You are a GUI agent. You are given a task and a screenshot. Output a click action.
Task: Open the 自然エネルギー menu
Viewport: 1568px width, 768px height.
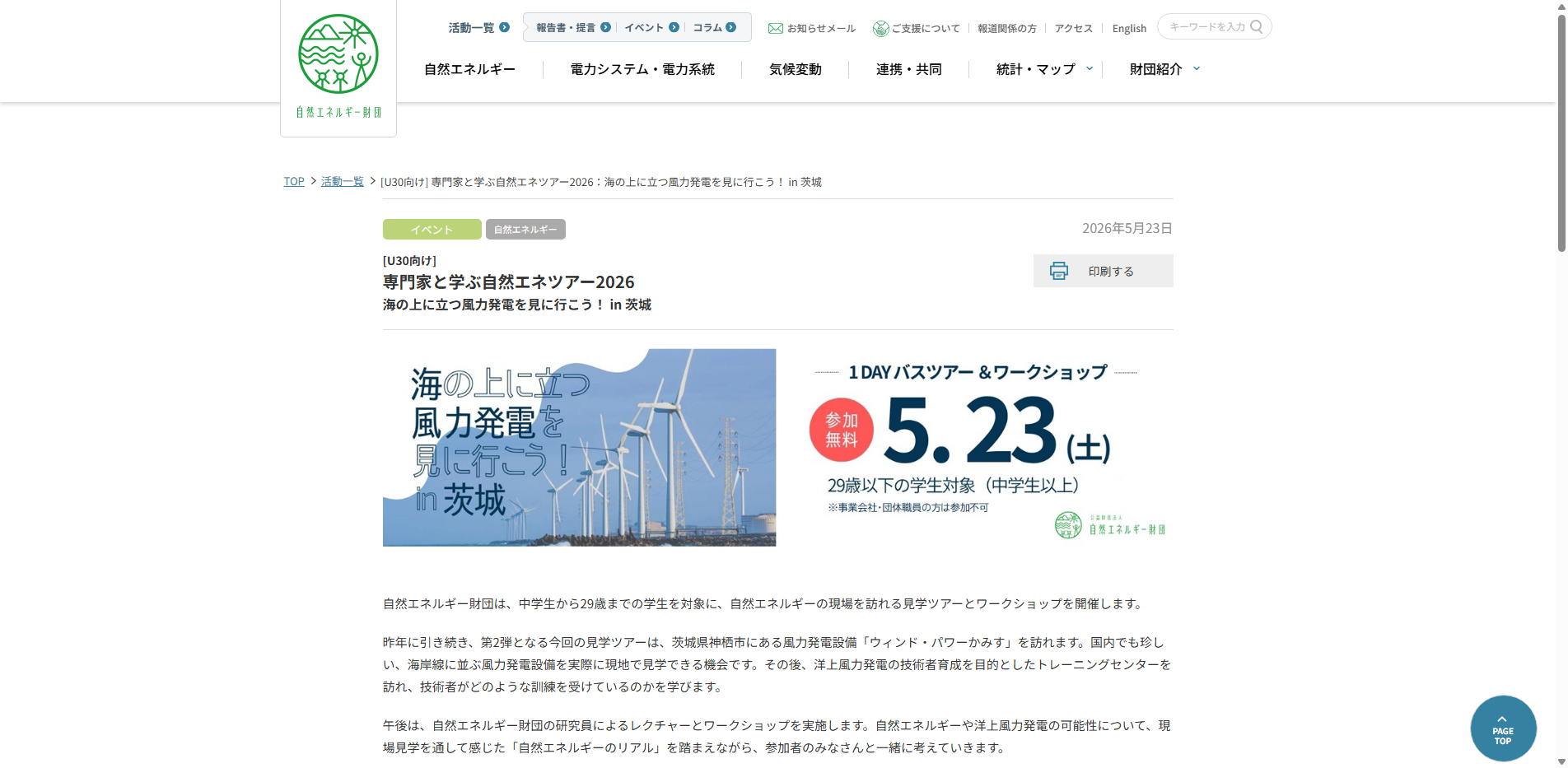(469, 69)
